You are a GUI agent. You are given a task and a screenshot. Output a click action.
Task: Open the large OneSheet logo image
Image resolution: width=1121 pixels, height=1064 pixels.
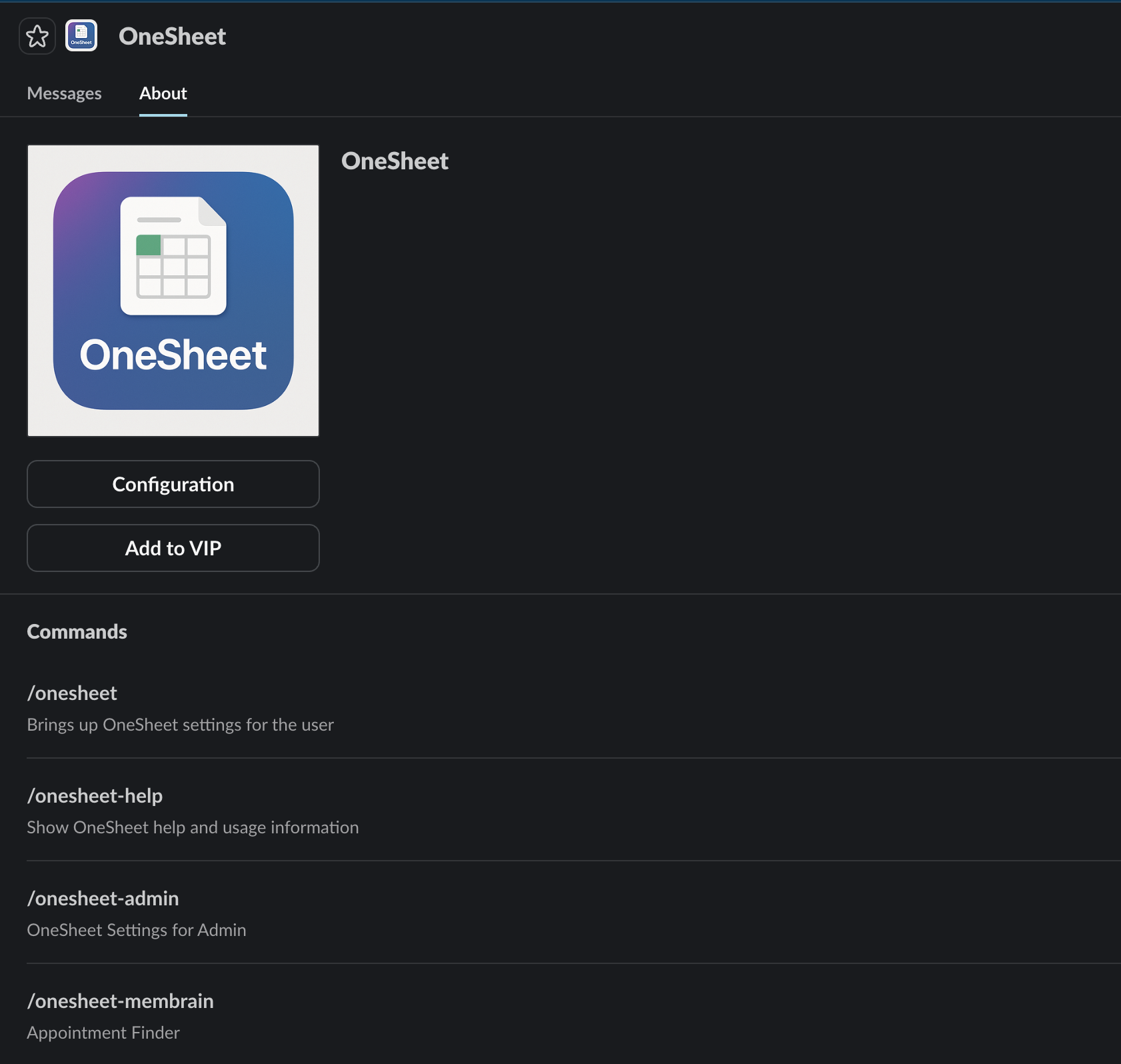(173, 291)
